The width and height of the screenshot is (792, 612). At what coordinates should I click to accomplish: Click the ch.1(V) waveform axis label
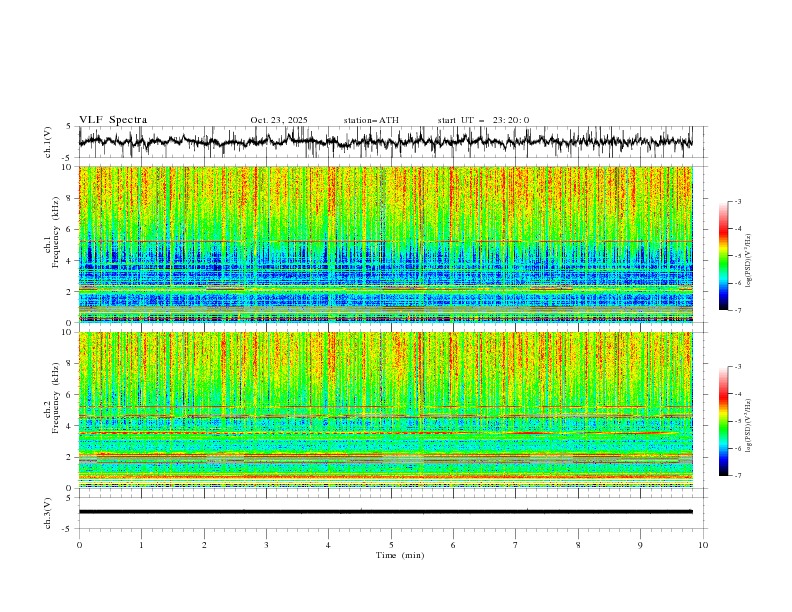point(48,142)
